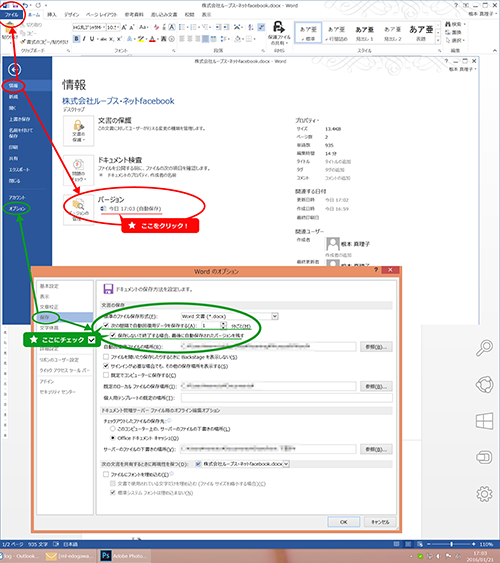
Task: Expand the styles gallery more arrow
Action: [438, 40]
